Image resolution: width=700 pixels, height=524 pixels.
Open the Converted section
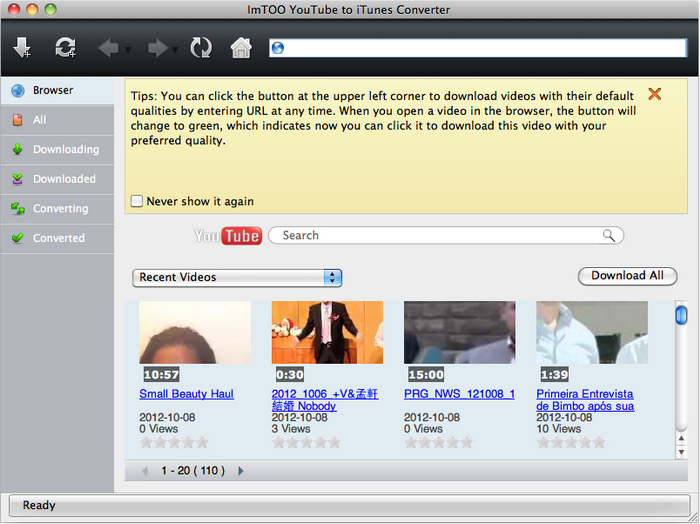[x=57, y=238]
